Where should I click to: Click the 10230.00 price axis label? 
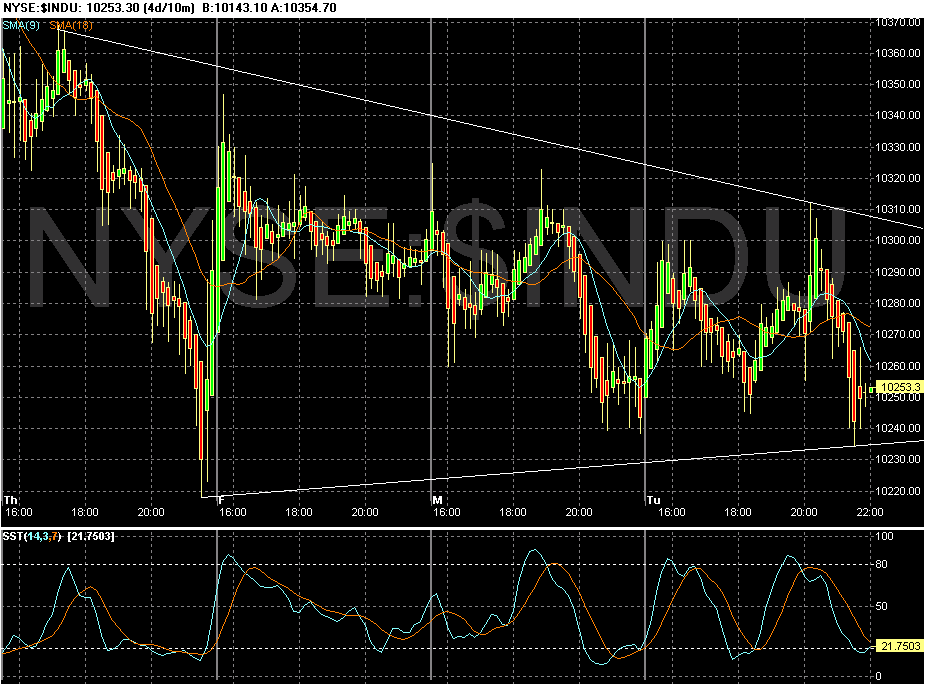[x=897, y=459]
